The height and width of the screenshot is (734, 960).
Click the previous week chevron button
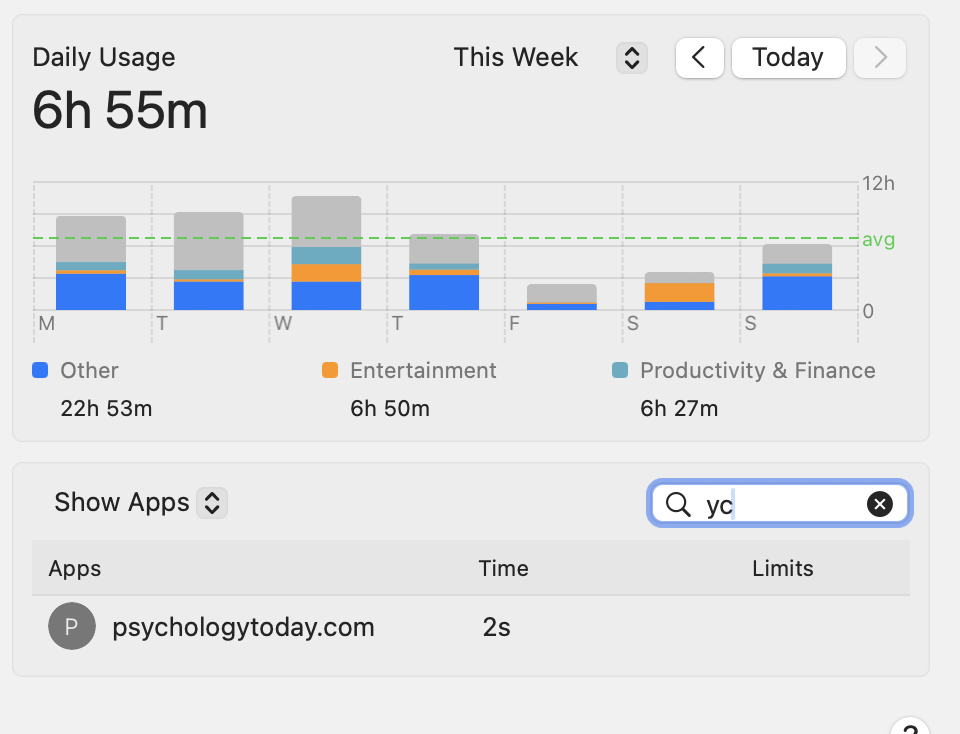click(x=699, y=58)
